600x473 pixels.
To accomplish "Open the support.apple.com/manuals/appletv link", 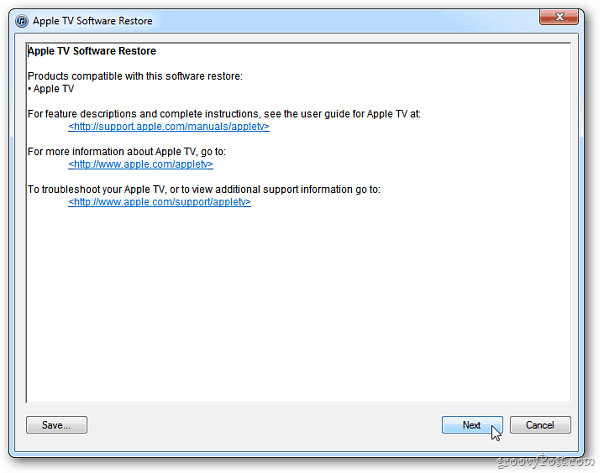I will click(169, 126).
